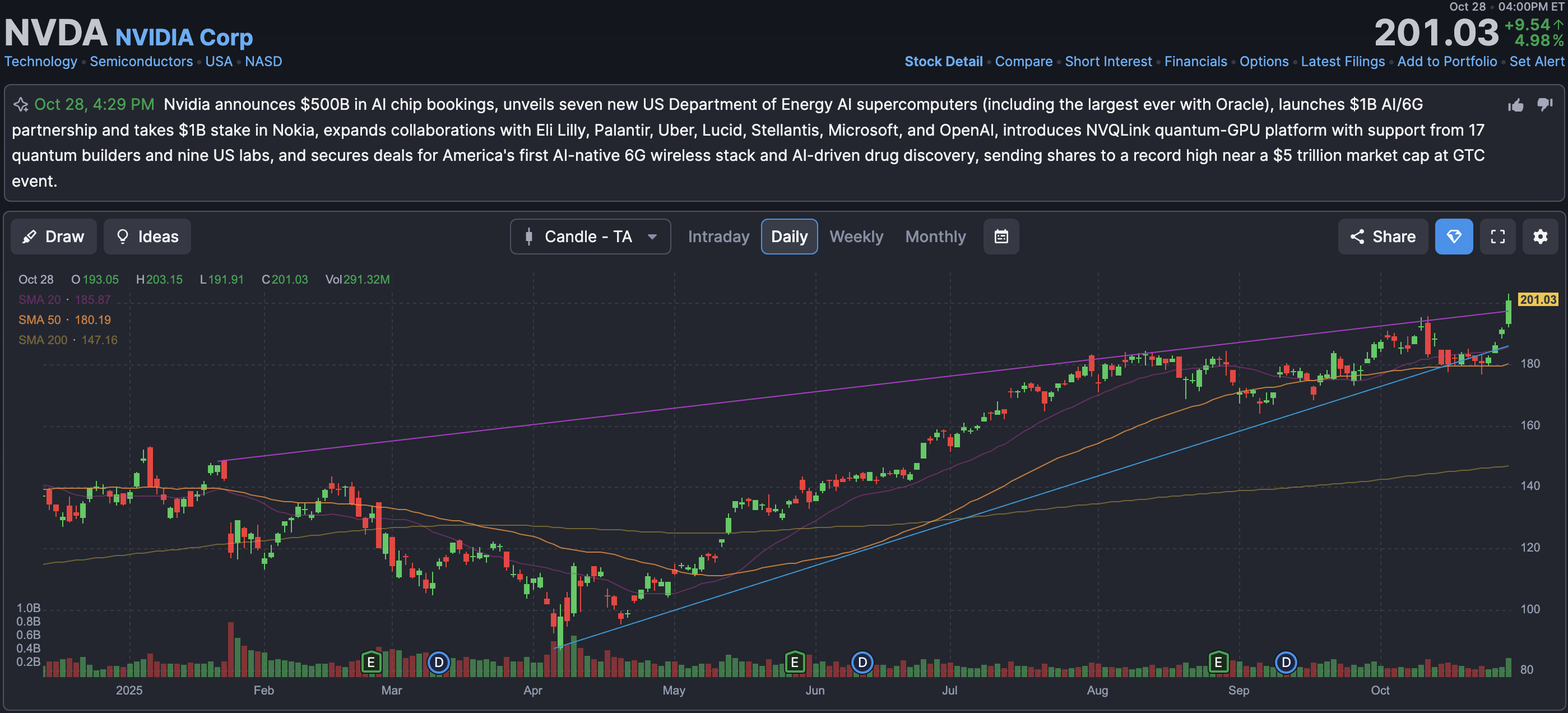
Task: Click the thumbs up icon on news
Action: click(x=1515, y=105)
